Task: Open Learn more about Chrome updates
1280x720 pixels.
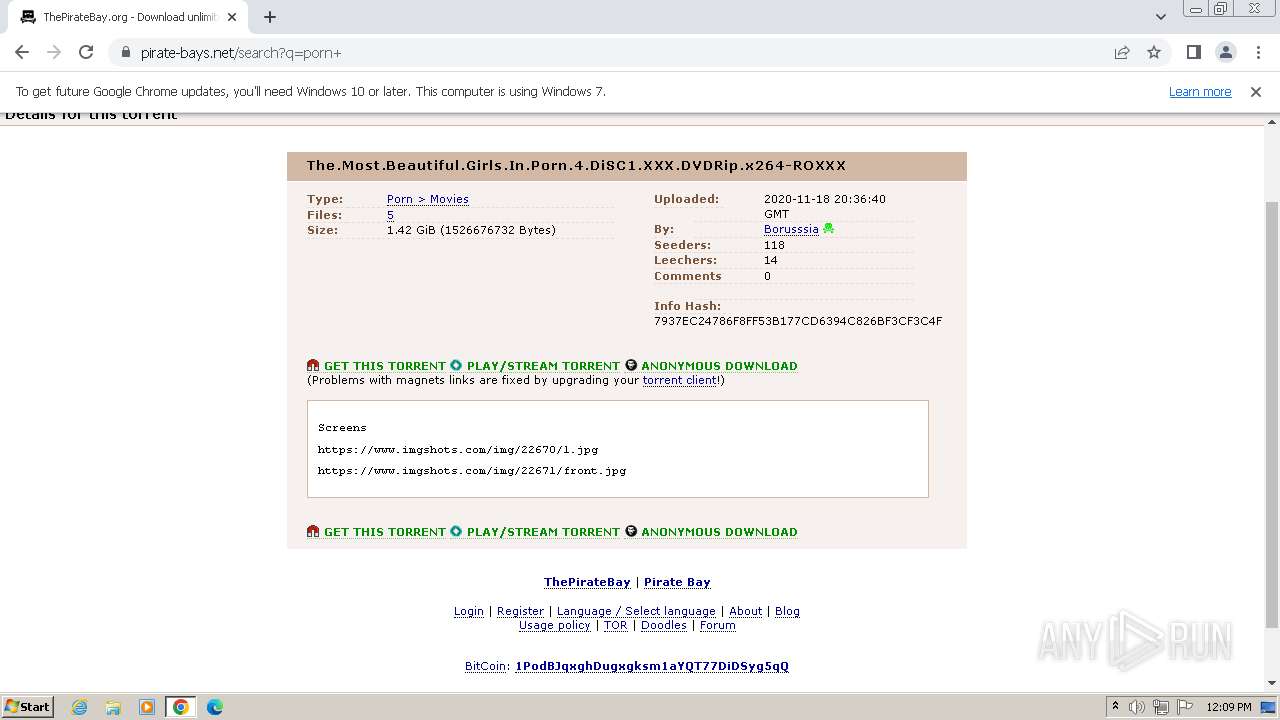Action: tap(1200, 91)
